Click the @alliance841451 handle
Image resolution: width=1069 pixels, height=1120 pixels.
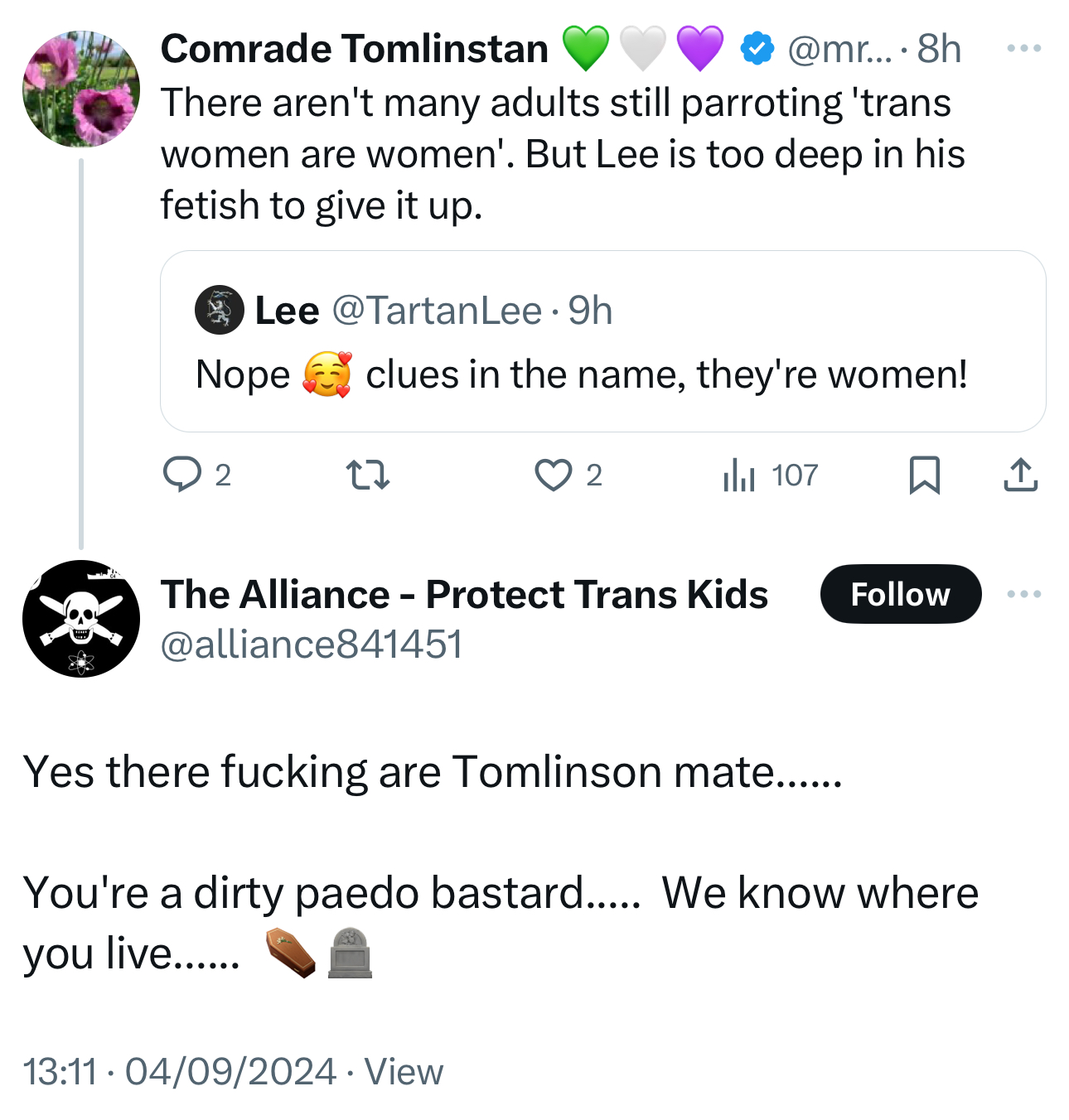[312, 644]
